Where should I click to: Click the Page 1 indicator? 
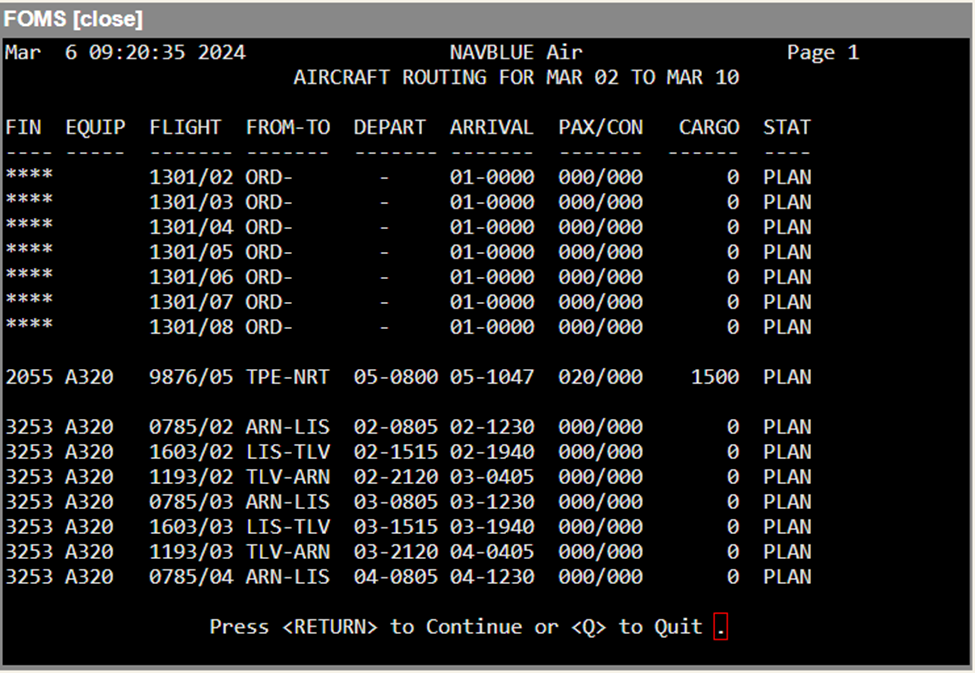coord(823,52)
